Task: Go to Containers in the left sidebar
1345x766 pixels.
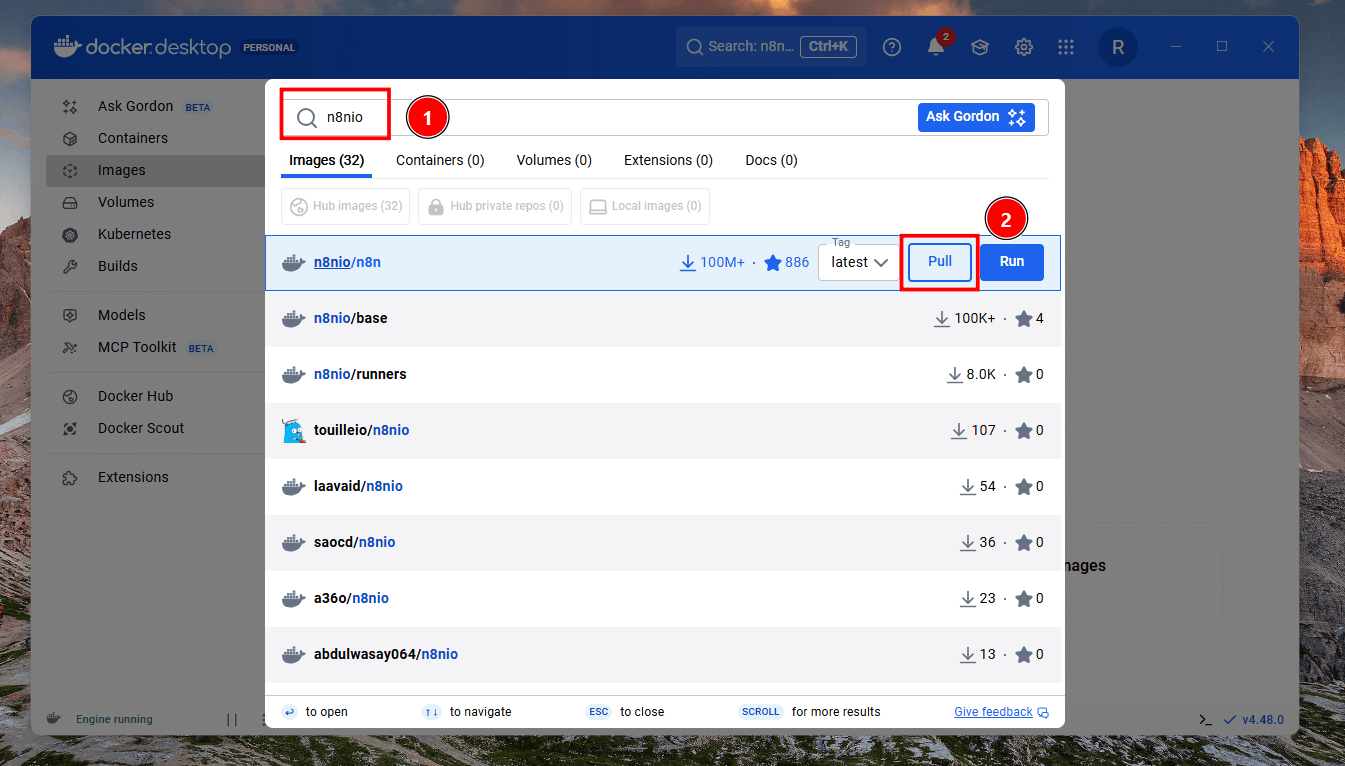Action: point(133,138)
